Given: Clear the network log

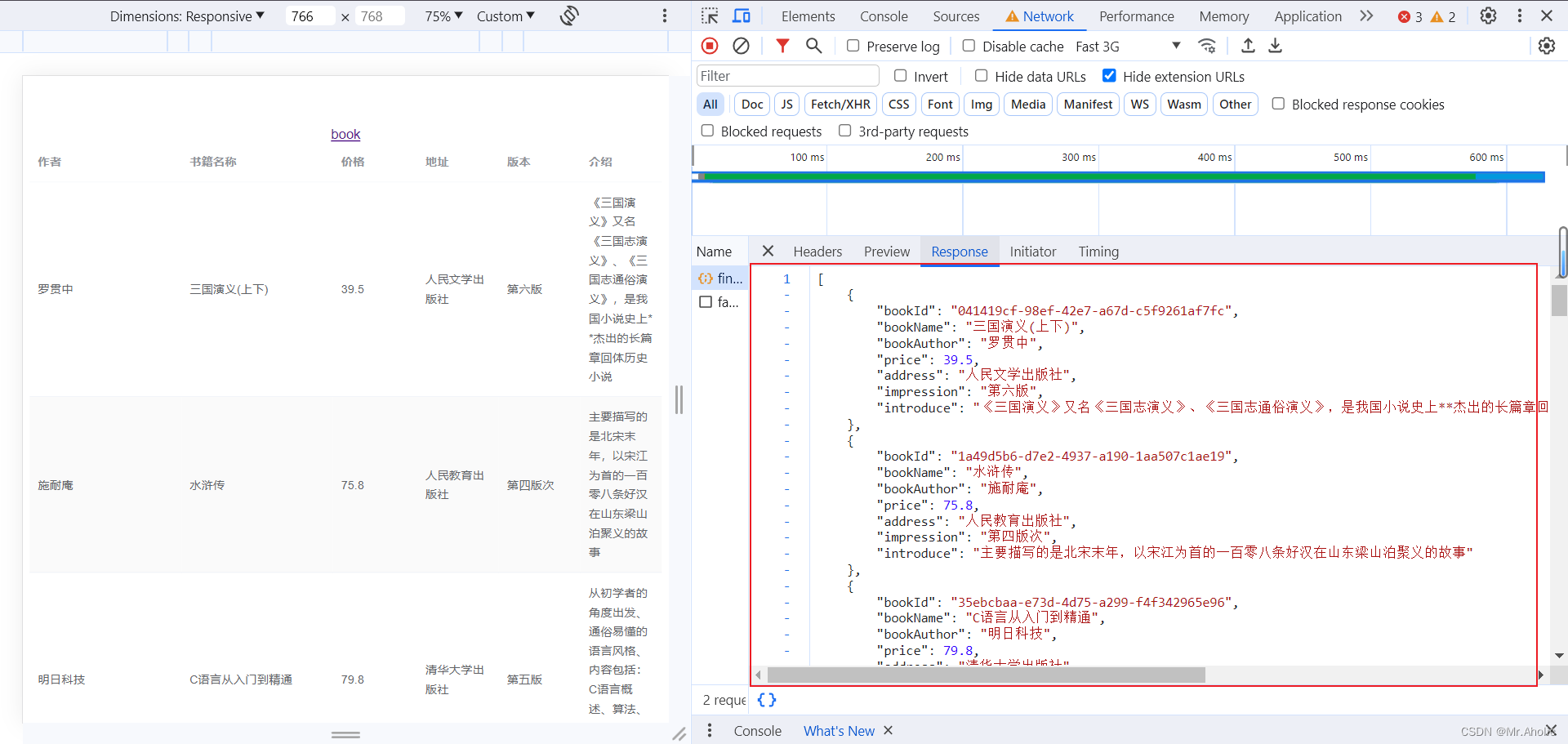Looking at the screenshot, I should [741, 46].
